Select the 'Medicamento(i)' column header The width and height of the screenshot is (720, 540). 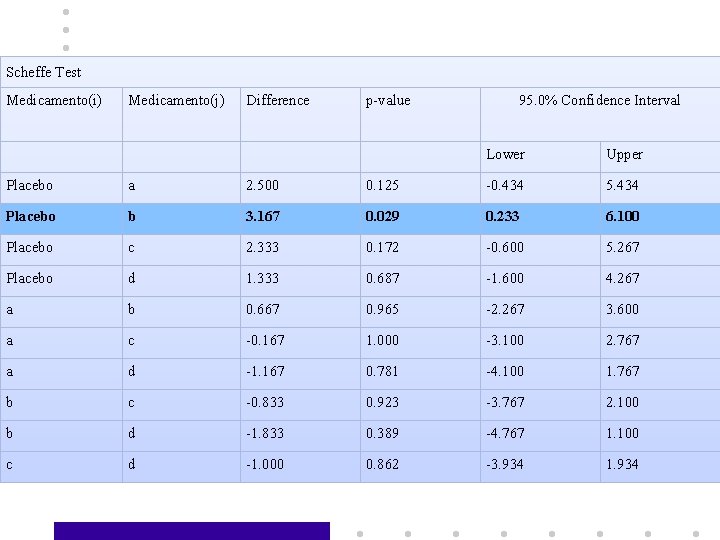(54, 101)
